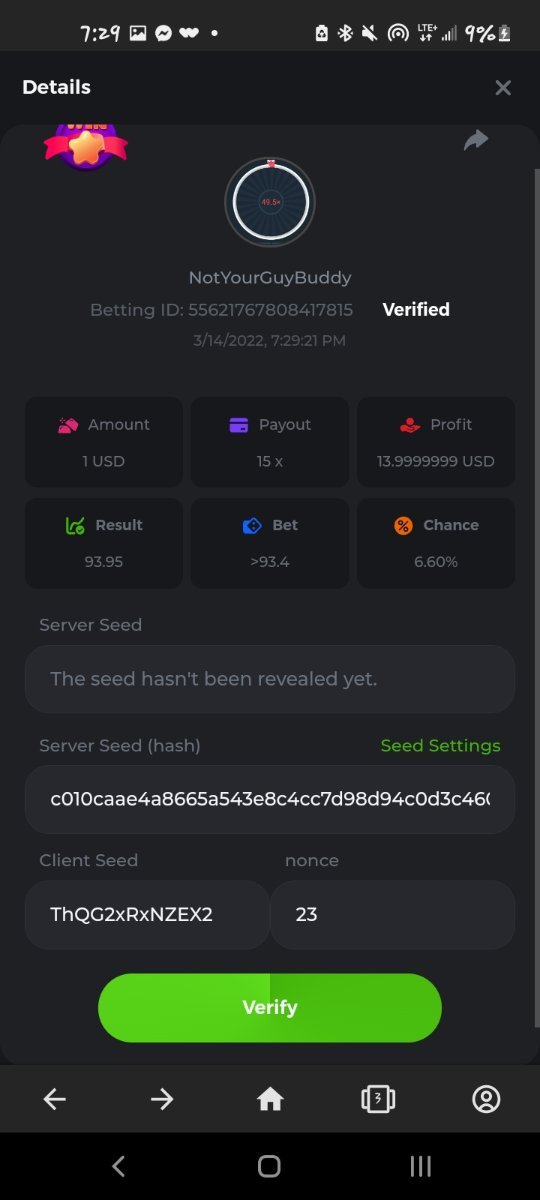This screenshot has width=540, height=1200.
Task: Select the Server Seed hash field
Action: click(x=270, y=800)
